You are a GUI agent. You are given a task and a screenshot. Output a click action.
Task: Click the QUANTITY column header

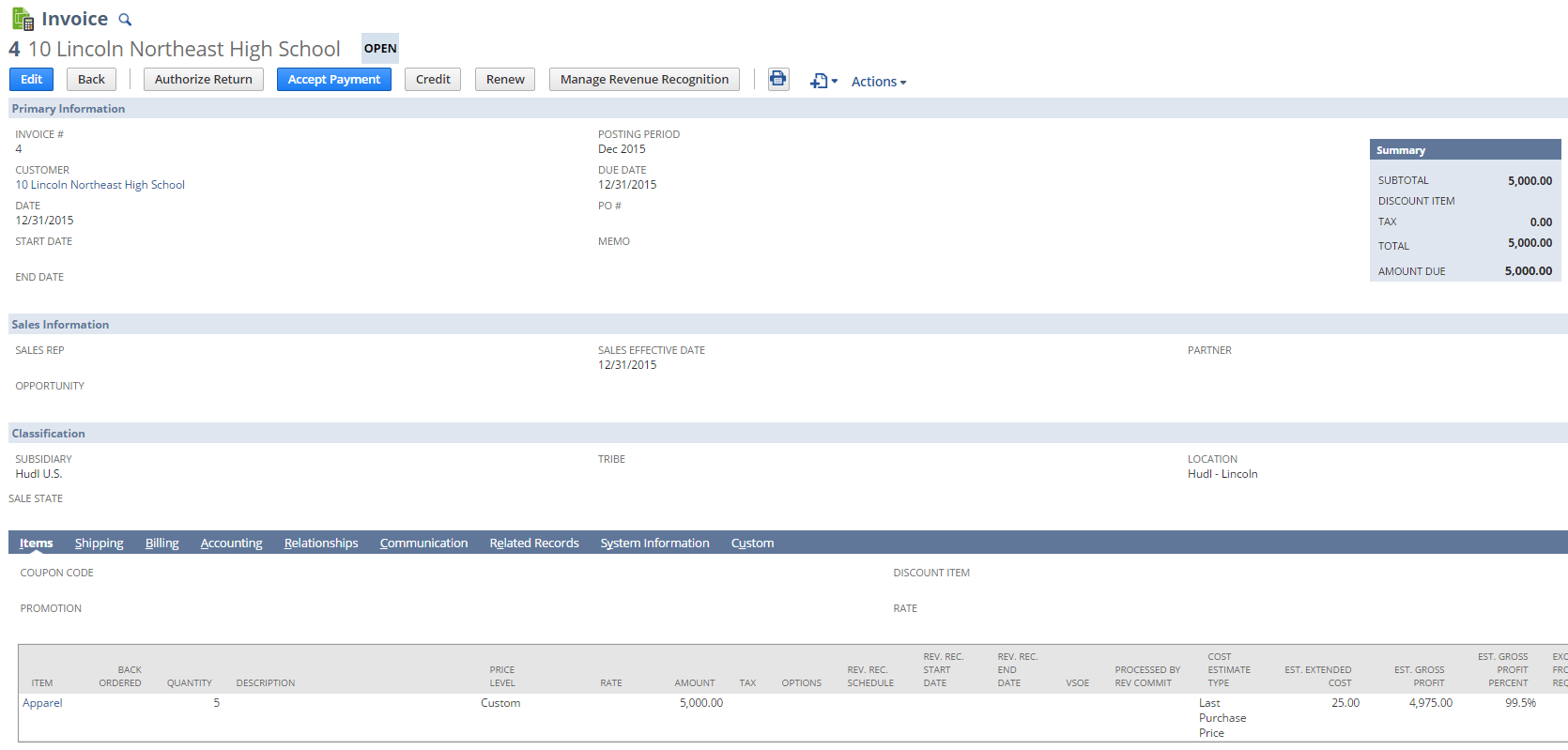(x=190, y=683)
